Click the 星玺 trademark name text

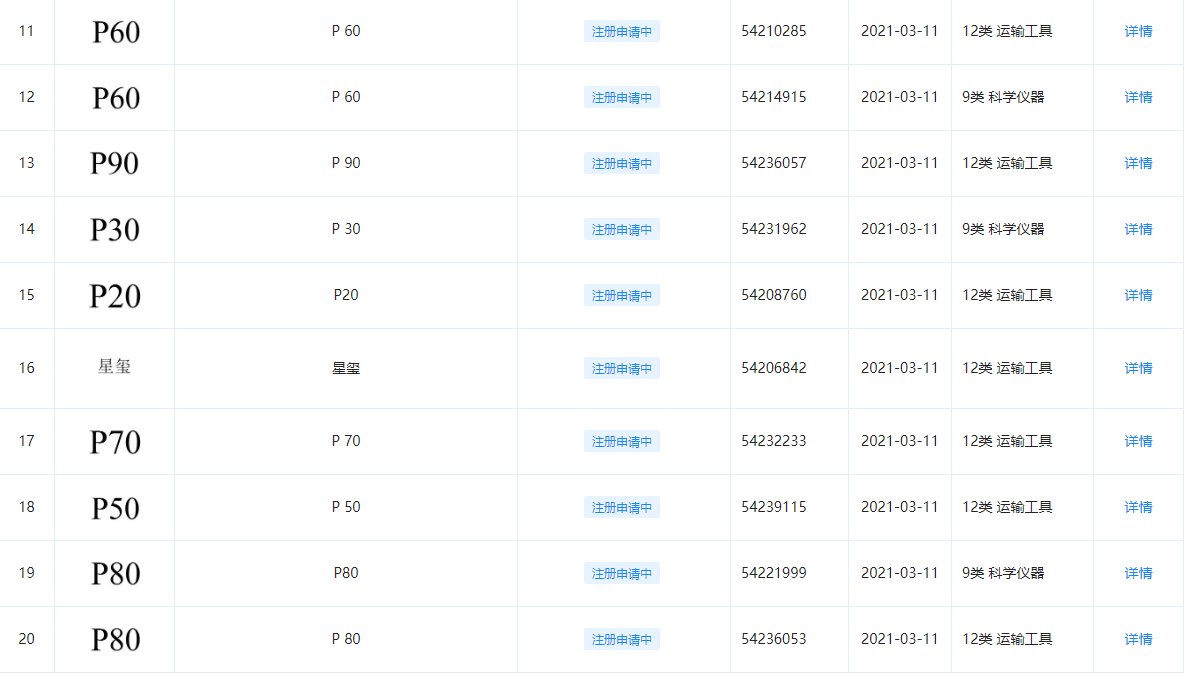(345, 368)
